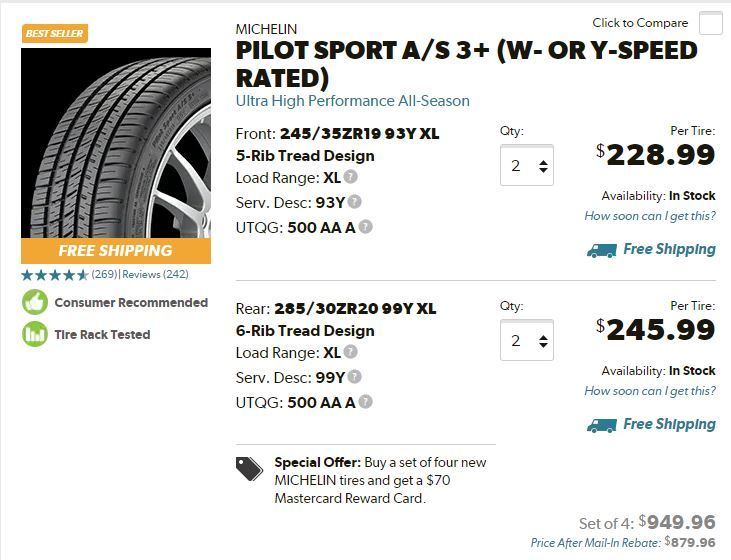This screenshot has width=731, height=560.
Task: Check the Click to Compare checkbox
Action: [x=710, y=23]
